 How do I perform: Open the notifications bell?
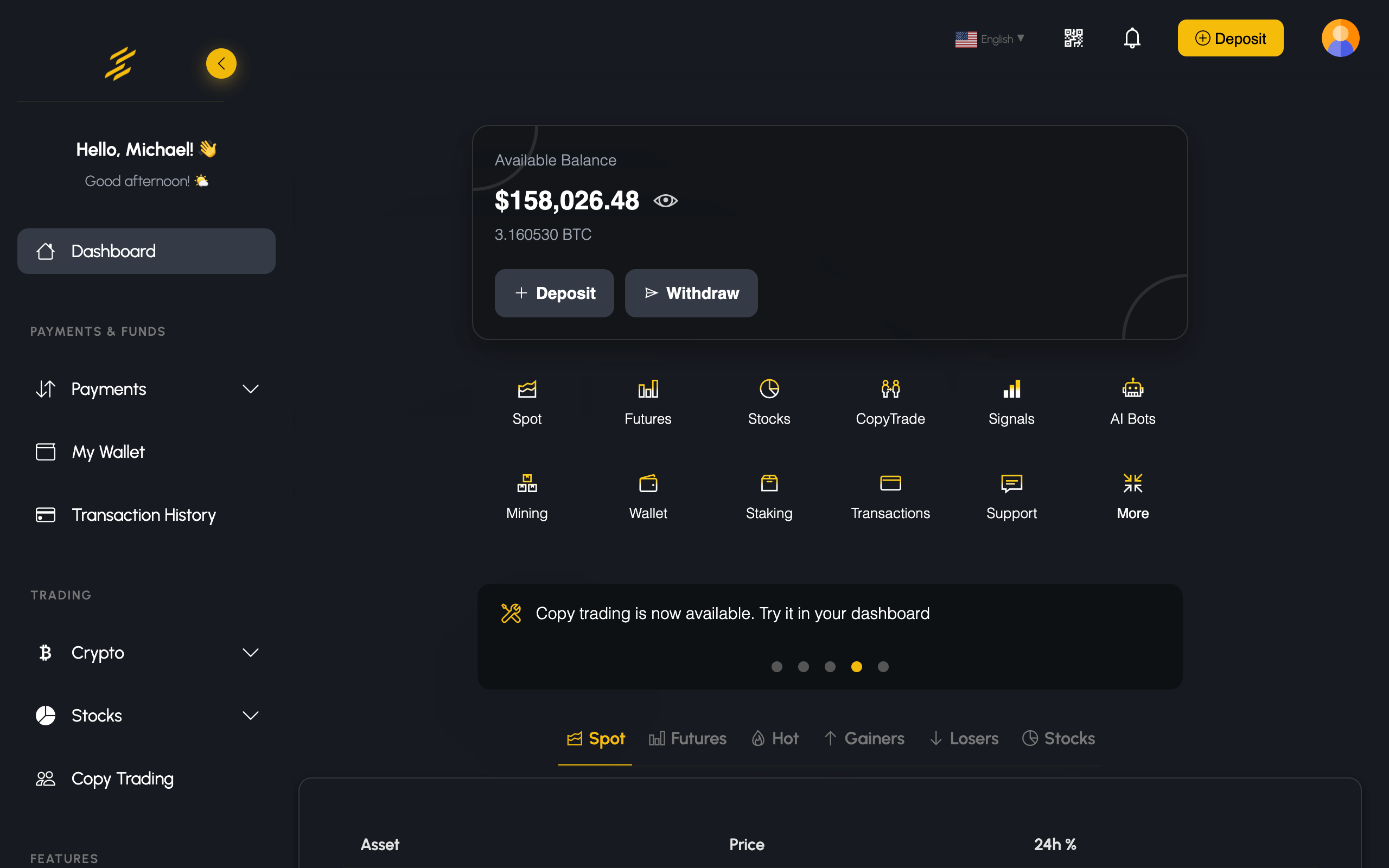[1132, 39]
